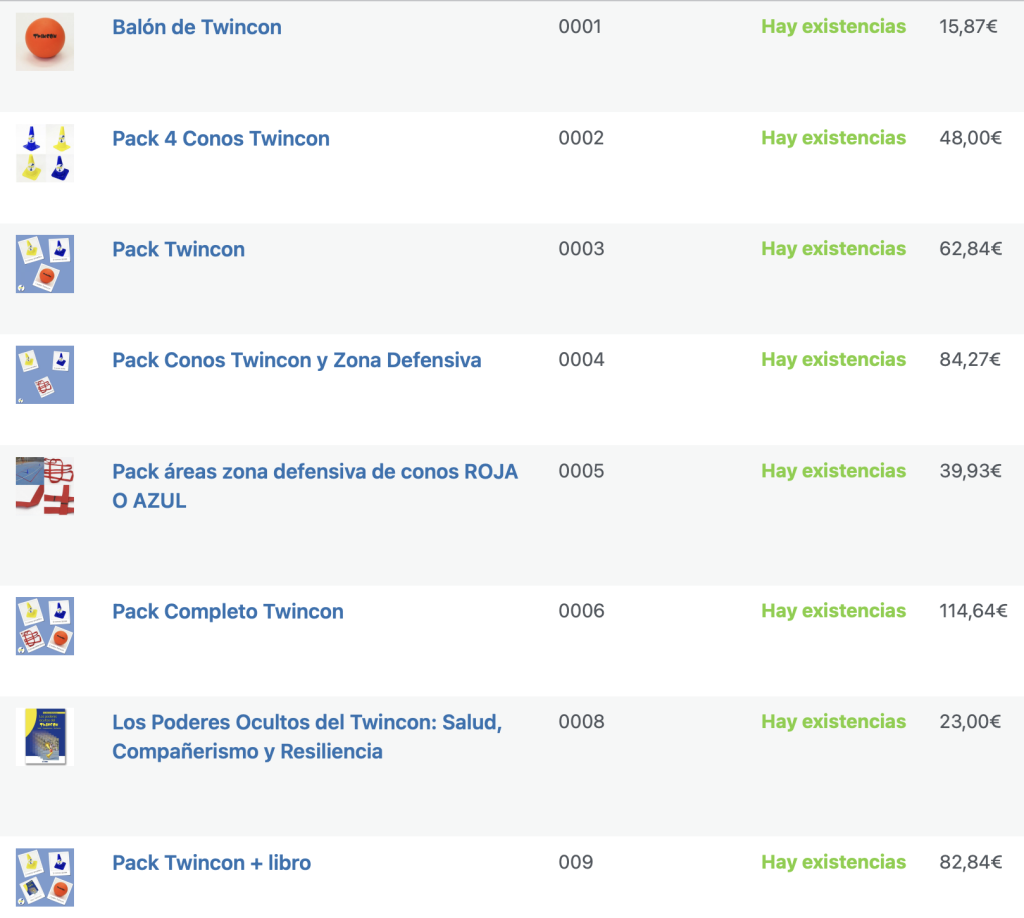The height and width of the screenshot is (918, 1024).
Task: Open Los Poderes Ocultos del Twincon link
Action: tap(307, 736)
